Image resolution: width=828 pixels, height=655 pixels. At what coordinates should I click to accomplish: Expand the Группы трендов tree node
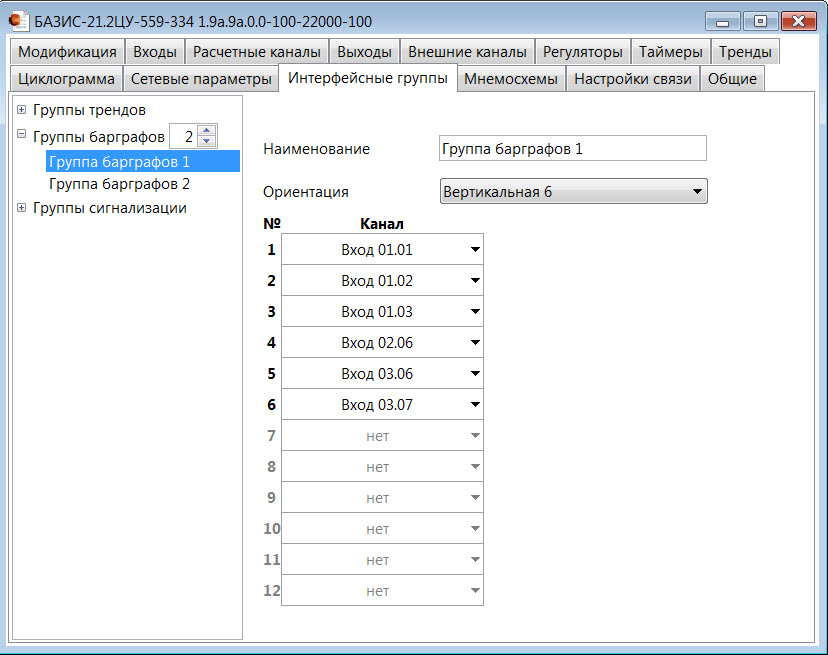[x=21, y=110]
